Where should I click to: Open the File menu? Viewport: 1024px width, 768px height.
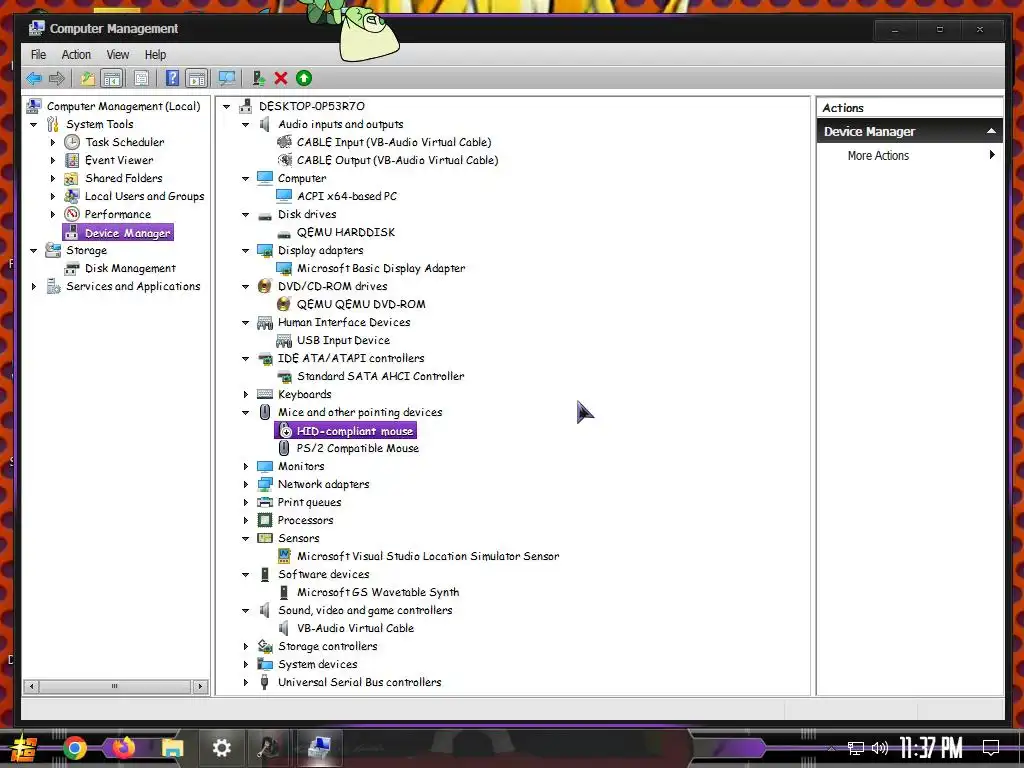[x=39, y=55]
